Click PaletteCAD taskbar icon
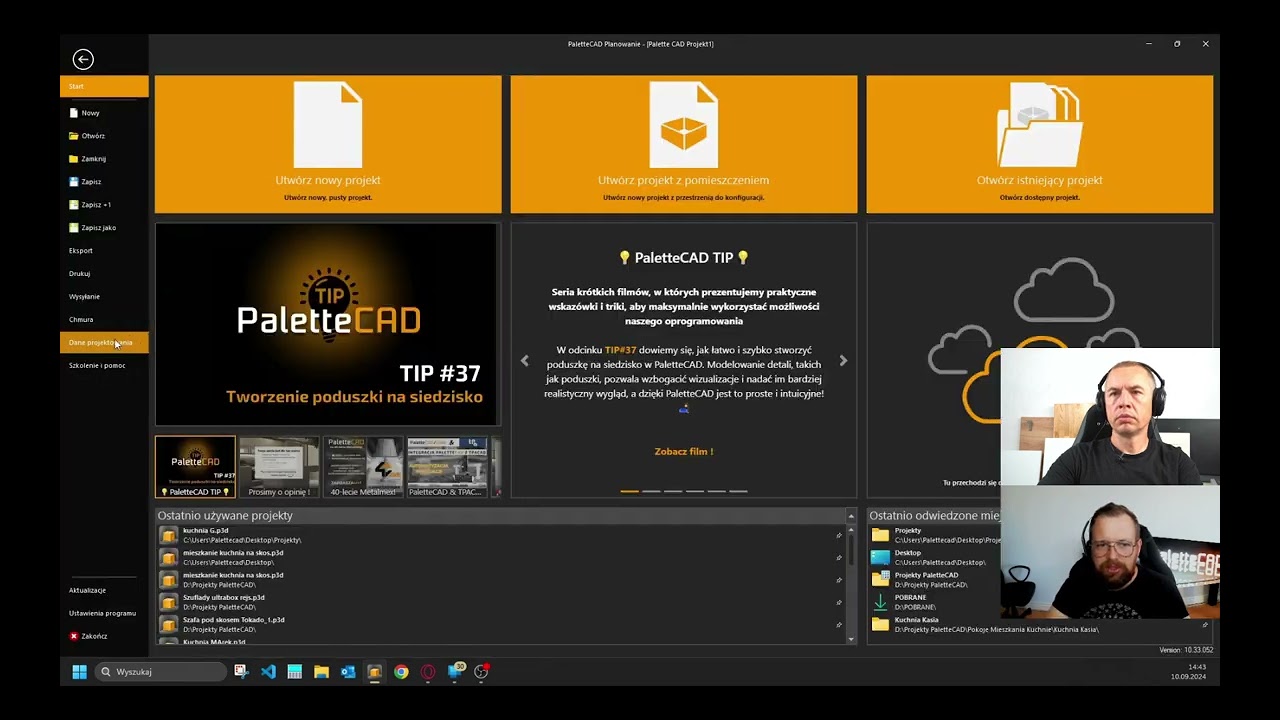Screen dimensions: 1280x720 pyautogui.click(x=374, y=672)
